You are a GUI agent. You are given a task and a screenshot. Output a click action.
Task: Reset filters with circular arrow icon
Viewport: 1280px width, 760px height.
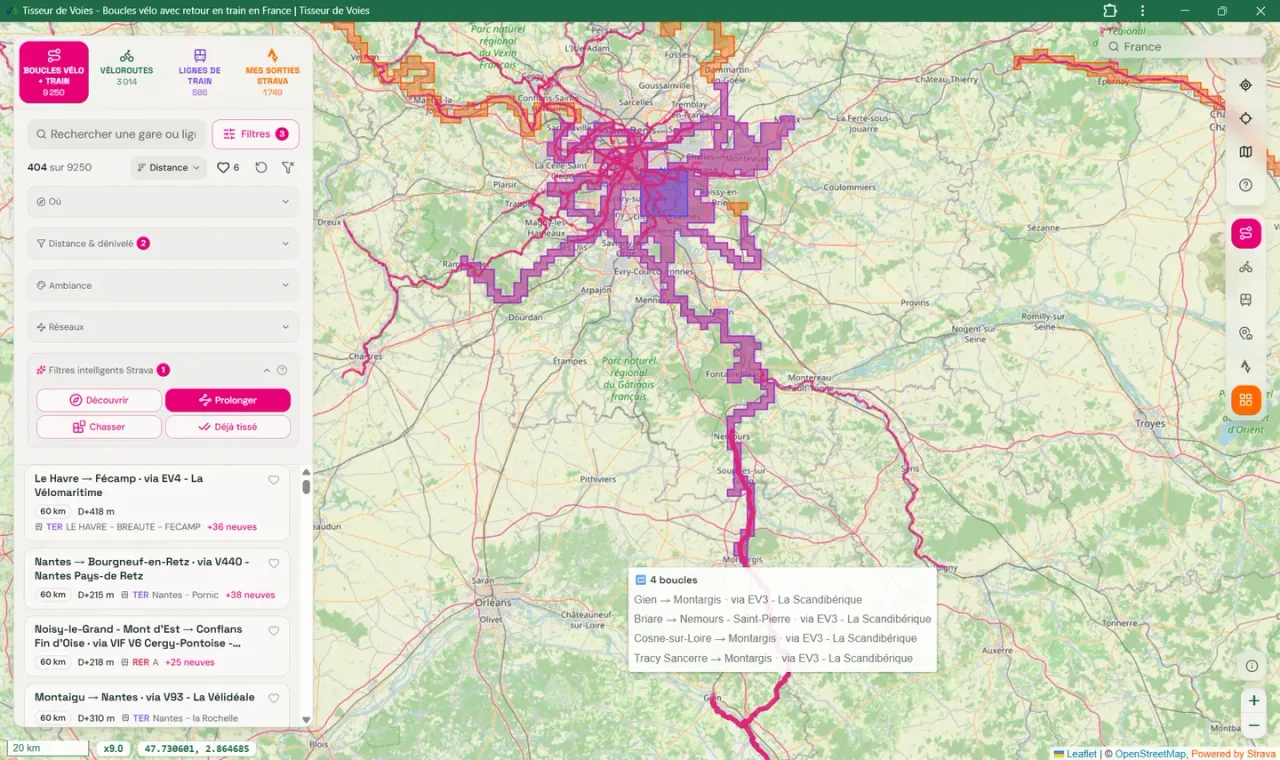[261, 168]
